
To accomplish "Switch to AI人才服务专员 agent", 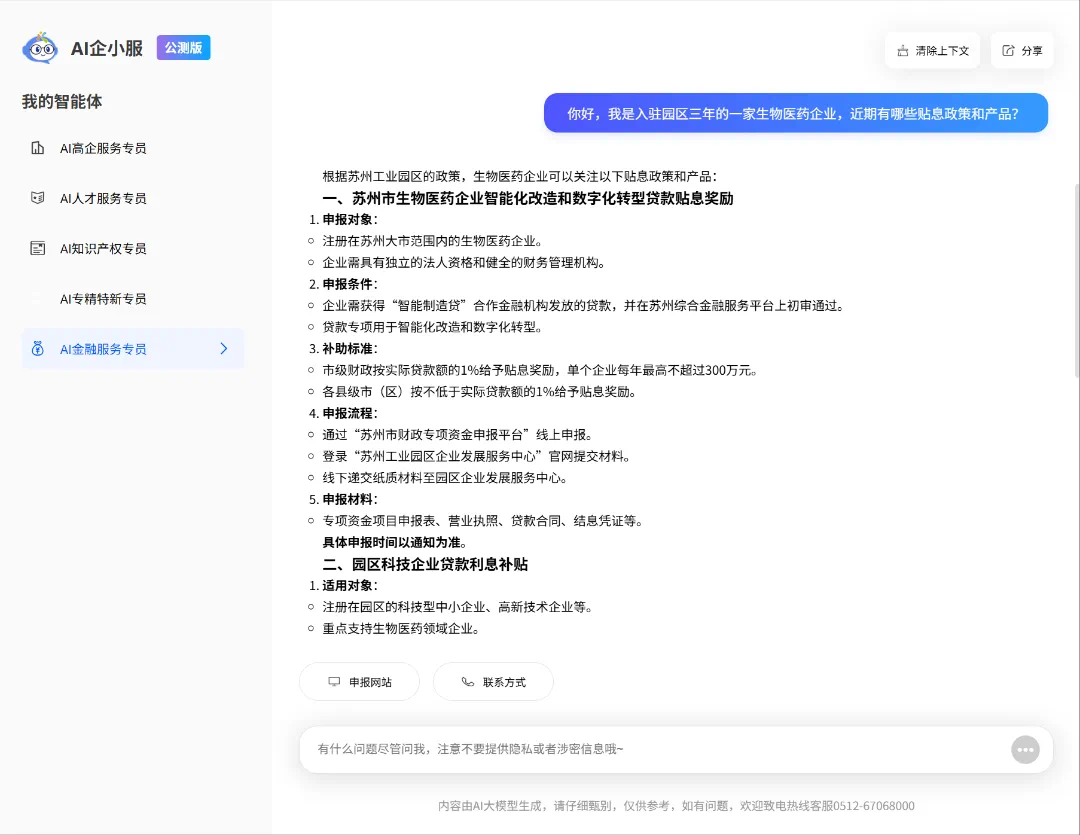I will click(103, 198).
